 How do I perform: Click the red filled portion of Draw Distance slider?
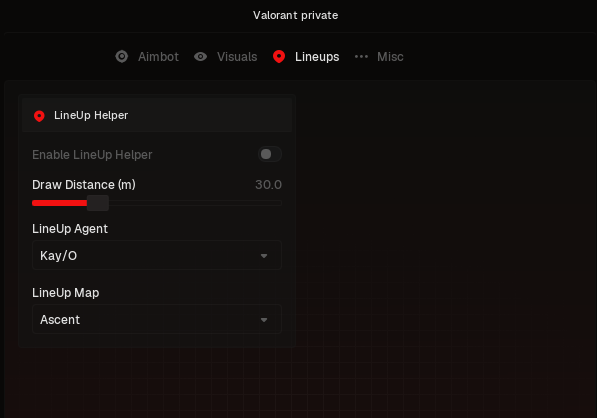(x=59, y=203)
